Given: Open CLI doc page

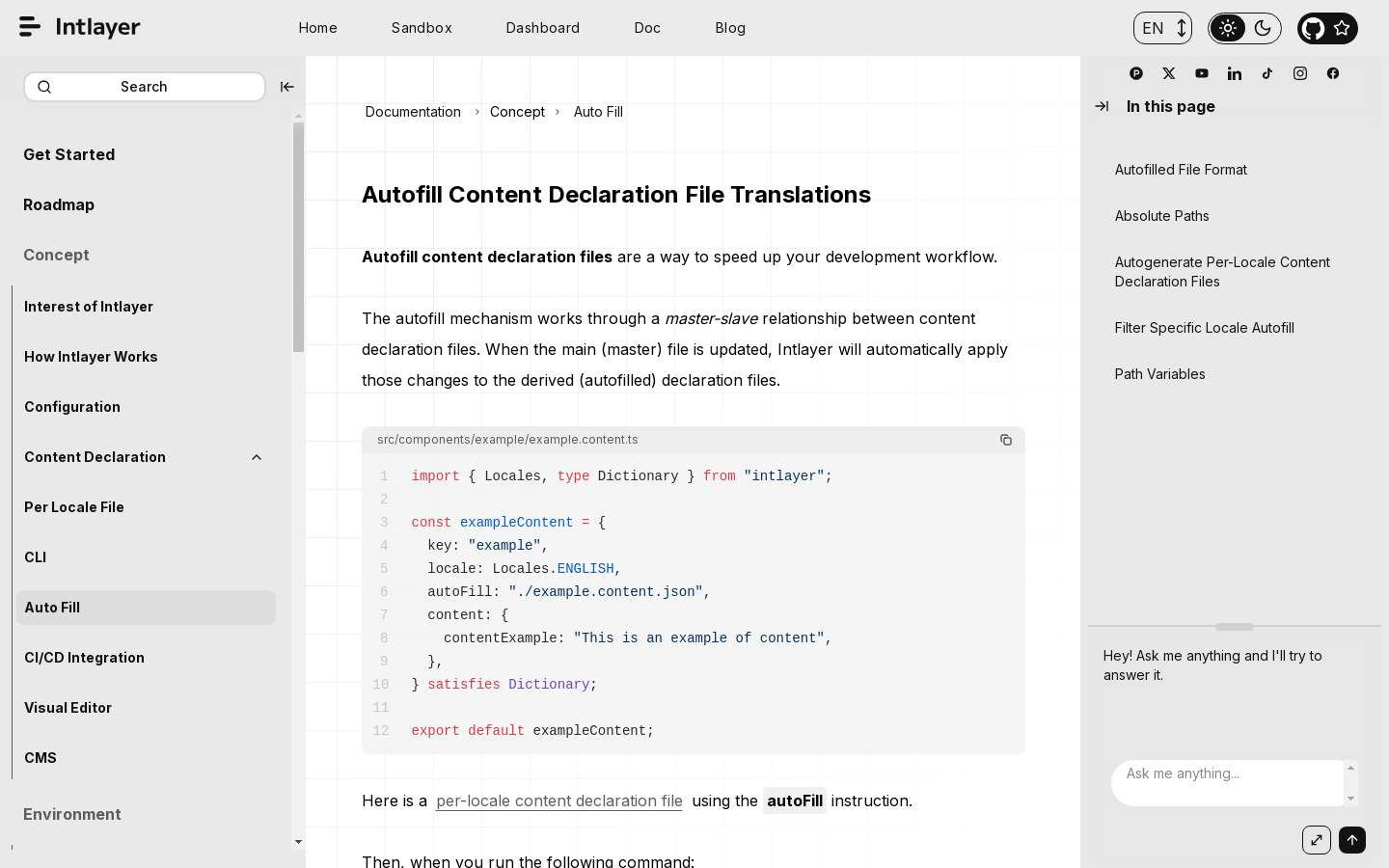Looking at the screenshot, I should [x=36, y=557].
